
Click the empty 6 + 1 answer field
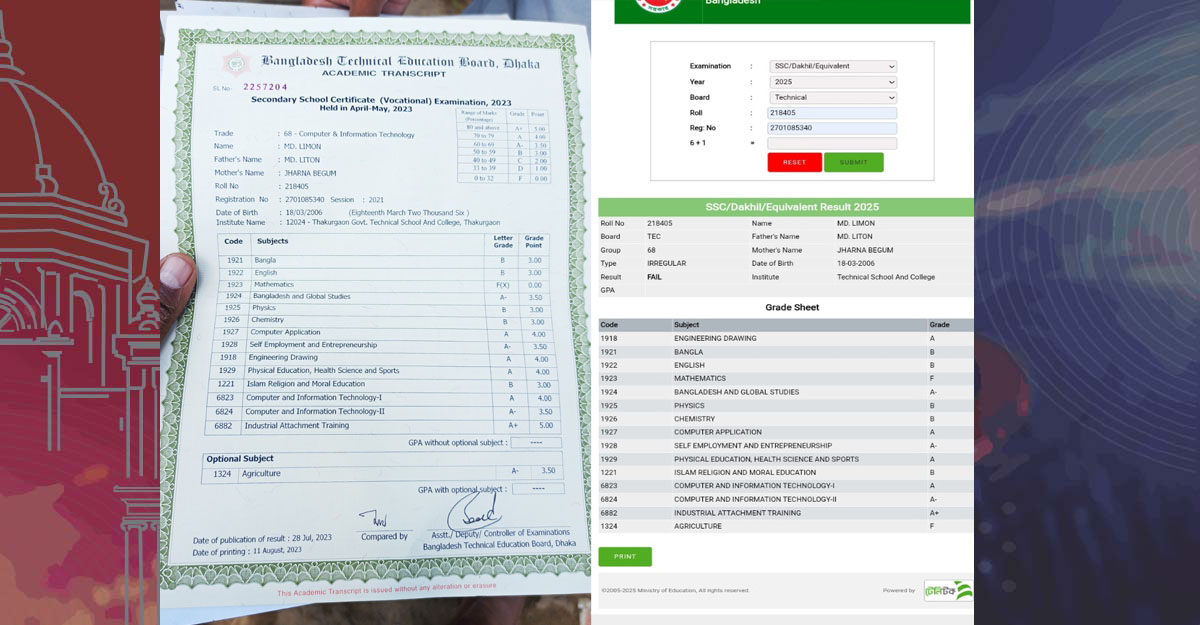pyautogui.click(x=832, y=144)
